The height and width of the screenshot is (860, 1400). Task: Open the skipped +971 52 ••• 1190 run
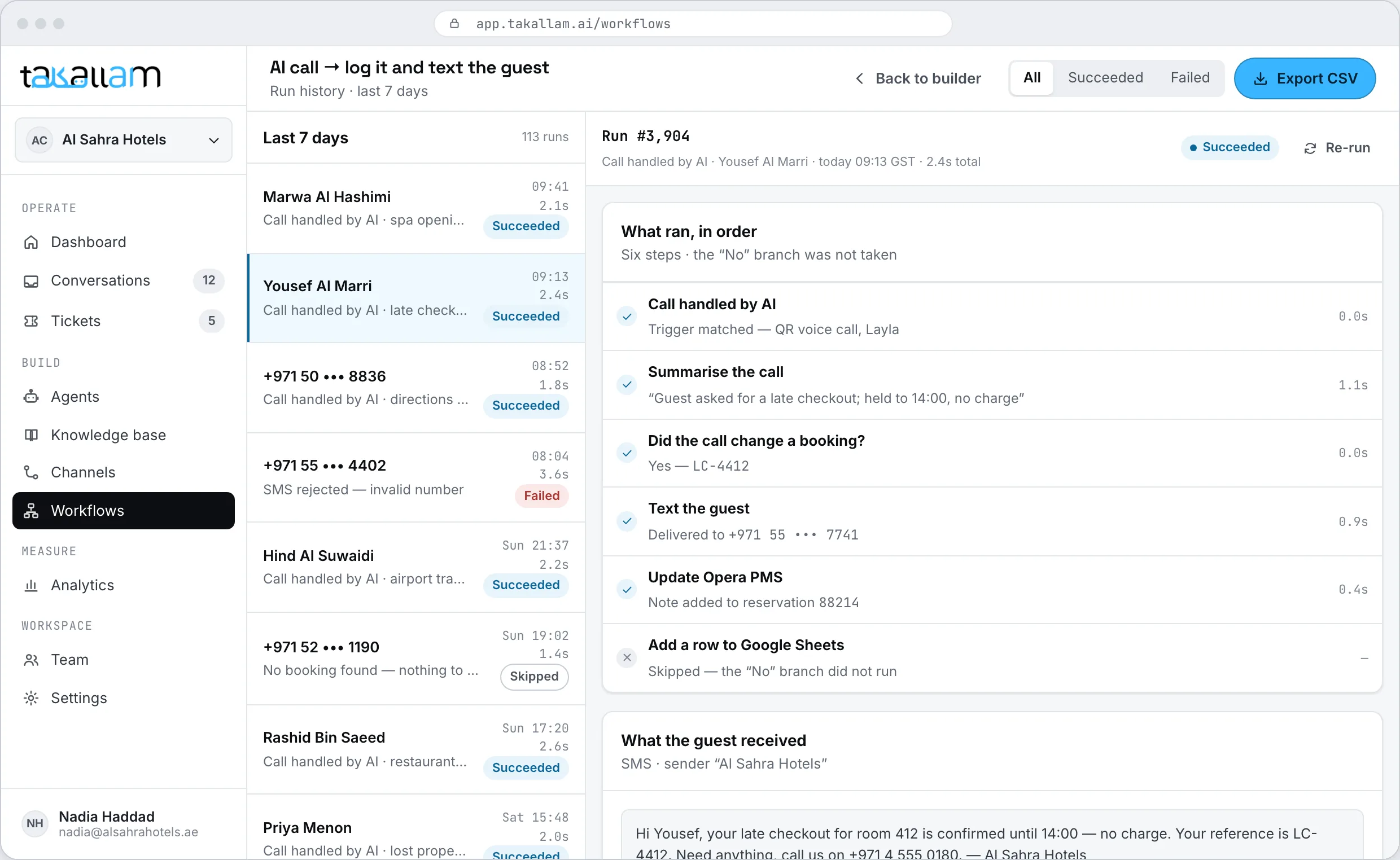click(x=417, y=659)
